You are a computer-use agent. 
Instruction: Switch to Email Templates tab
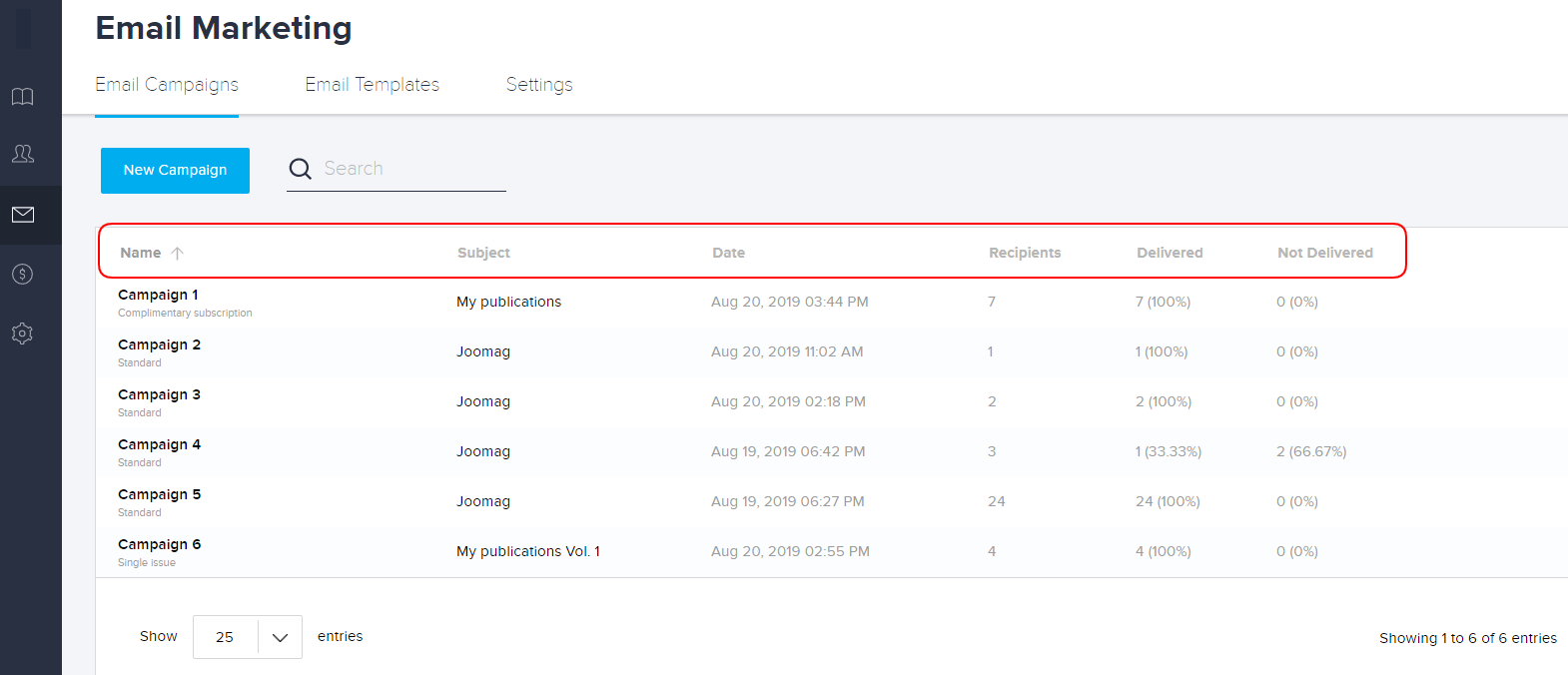372,85
